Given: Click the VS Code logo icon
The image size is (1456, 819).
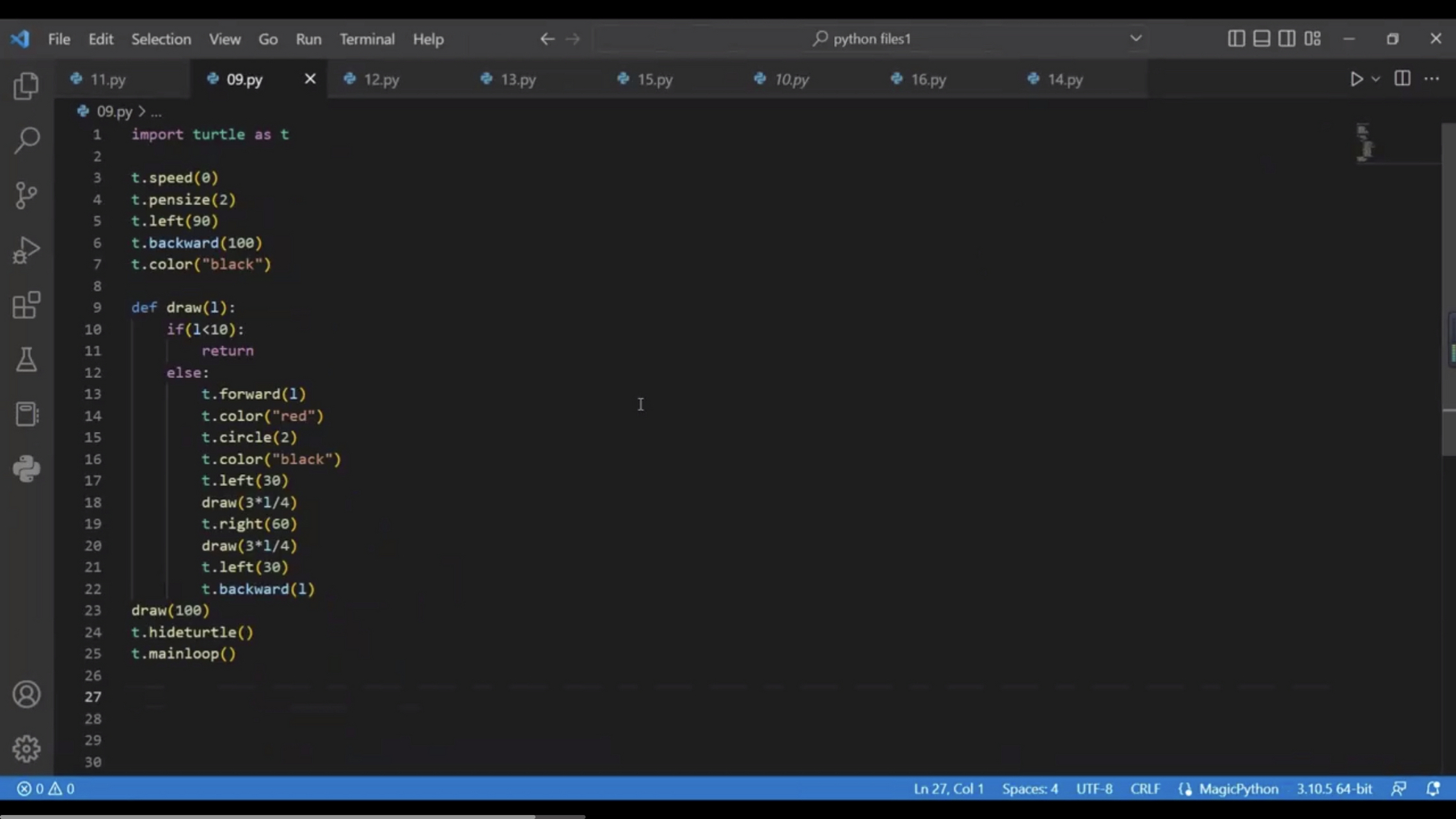Looking at the screenshot, I should tap(20, 39).
